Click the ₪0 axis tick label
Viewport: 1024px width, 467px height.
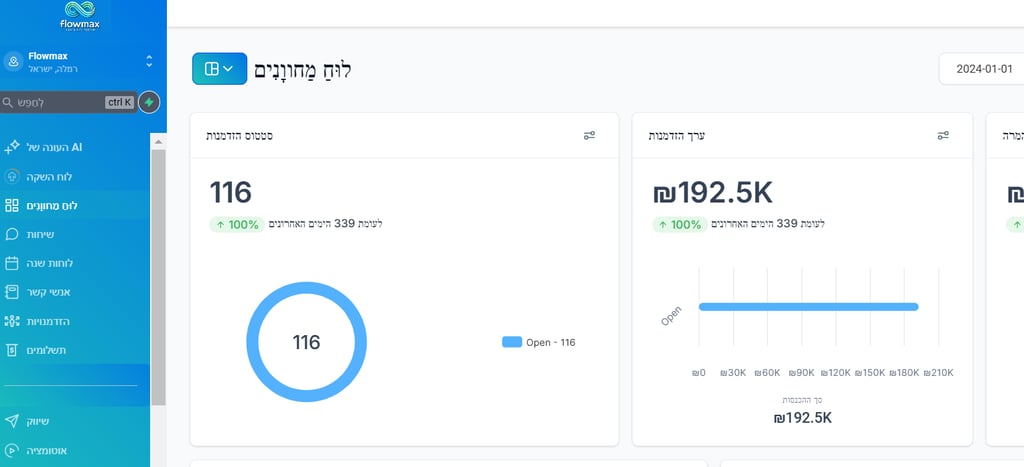click(x=699, y=373)
